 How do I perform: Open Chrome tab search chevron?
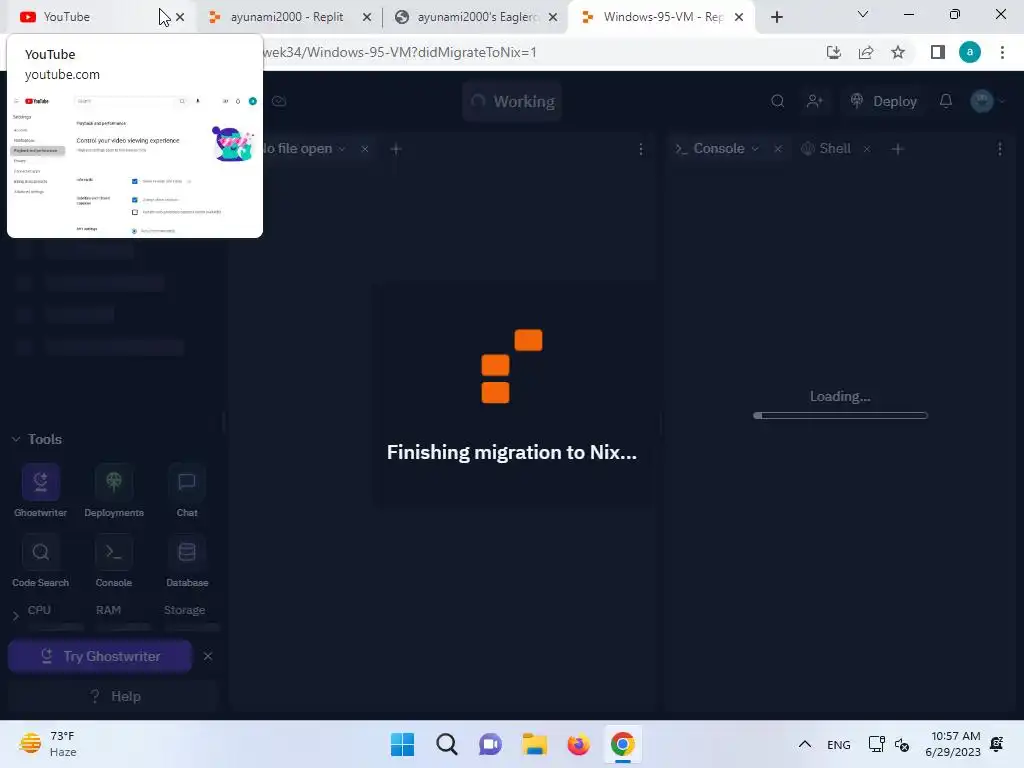coord(863,14)
